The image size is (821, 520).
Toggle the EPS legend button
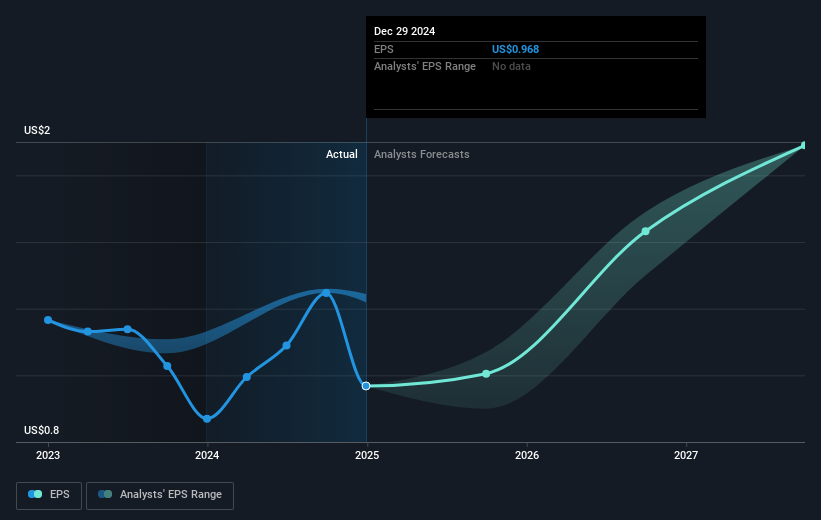[x=49, y=495]
